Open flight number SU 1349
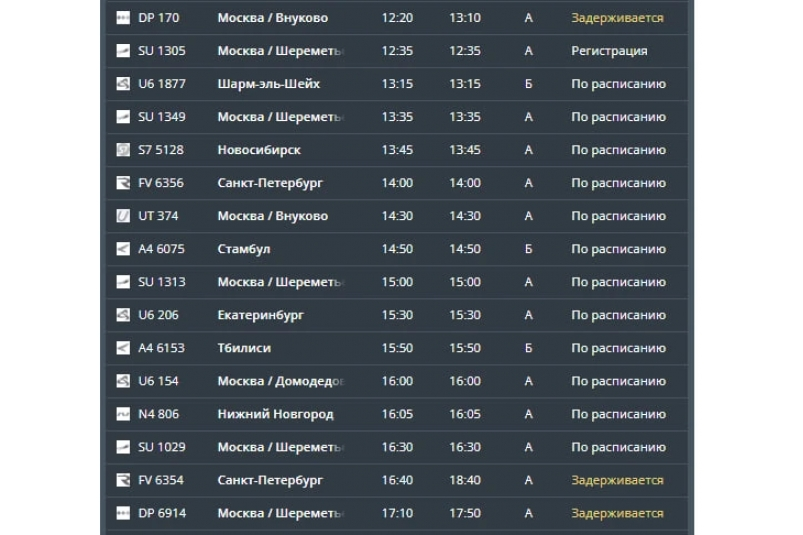This screenshot has width=803, height=535. click(x=161, y=117)
